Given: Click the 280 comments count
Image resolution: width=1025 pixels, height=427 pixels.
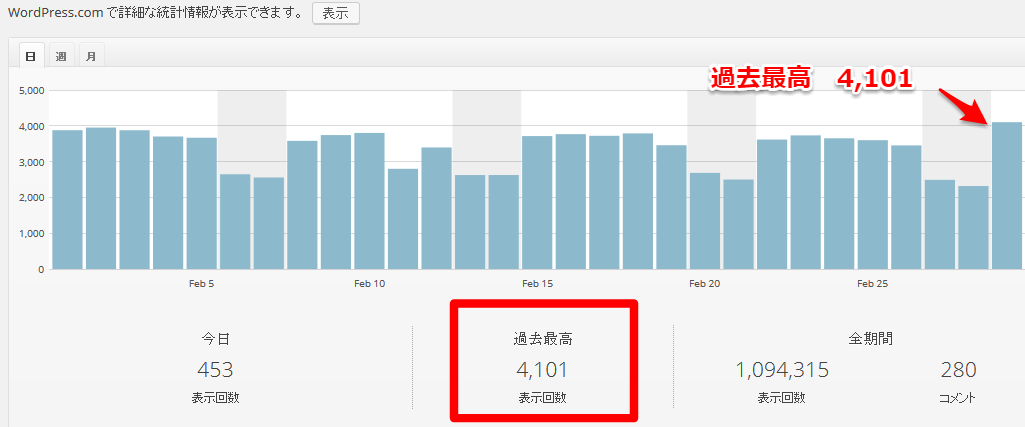Looking at the screenshot, I should pyautogui.click(x=958, y=370).
